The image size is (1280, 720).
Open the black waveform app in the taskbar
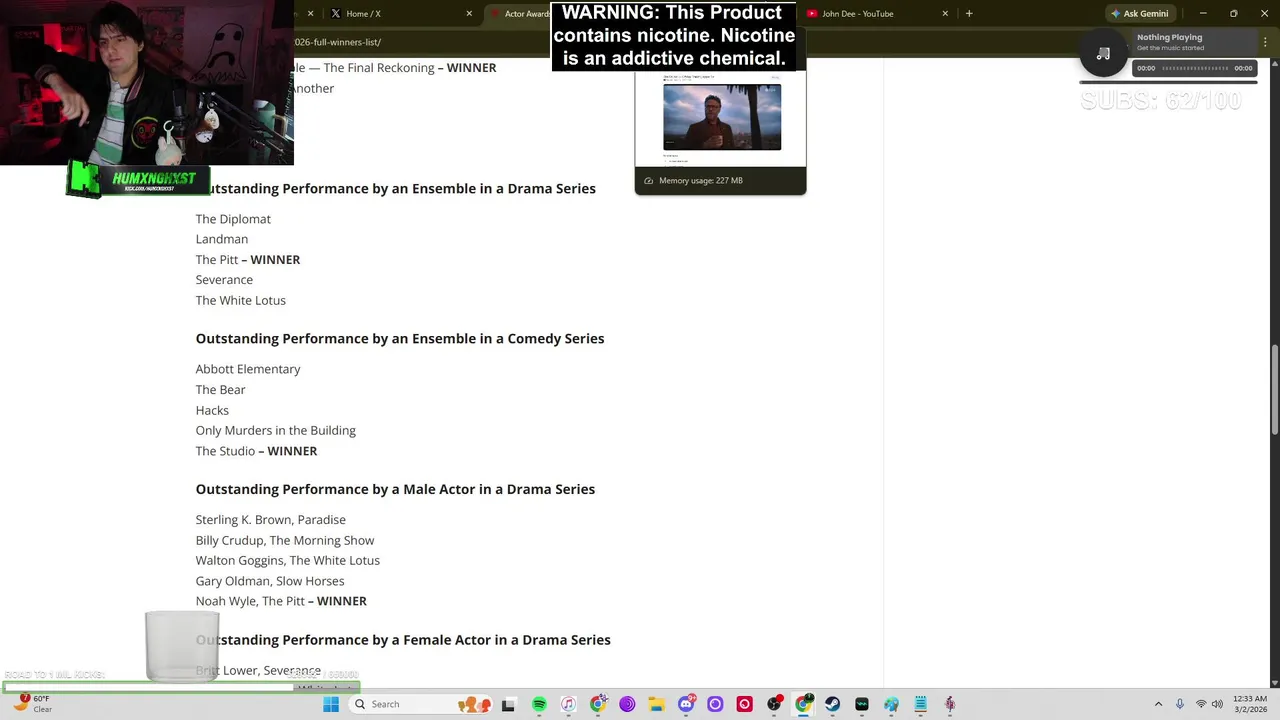(x=862, y=704)
